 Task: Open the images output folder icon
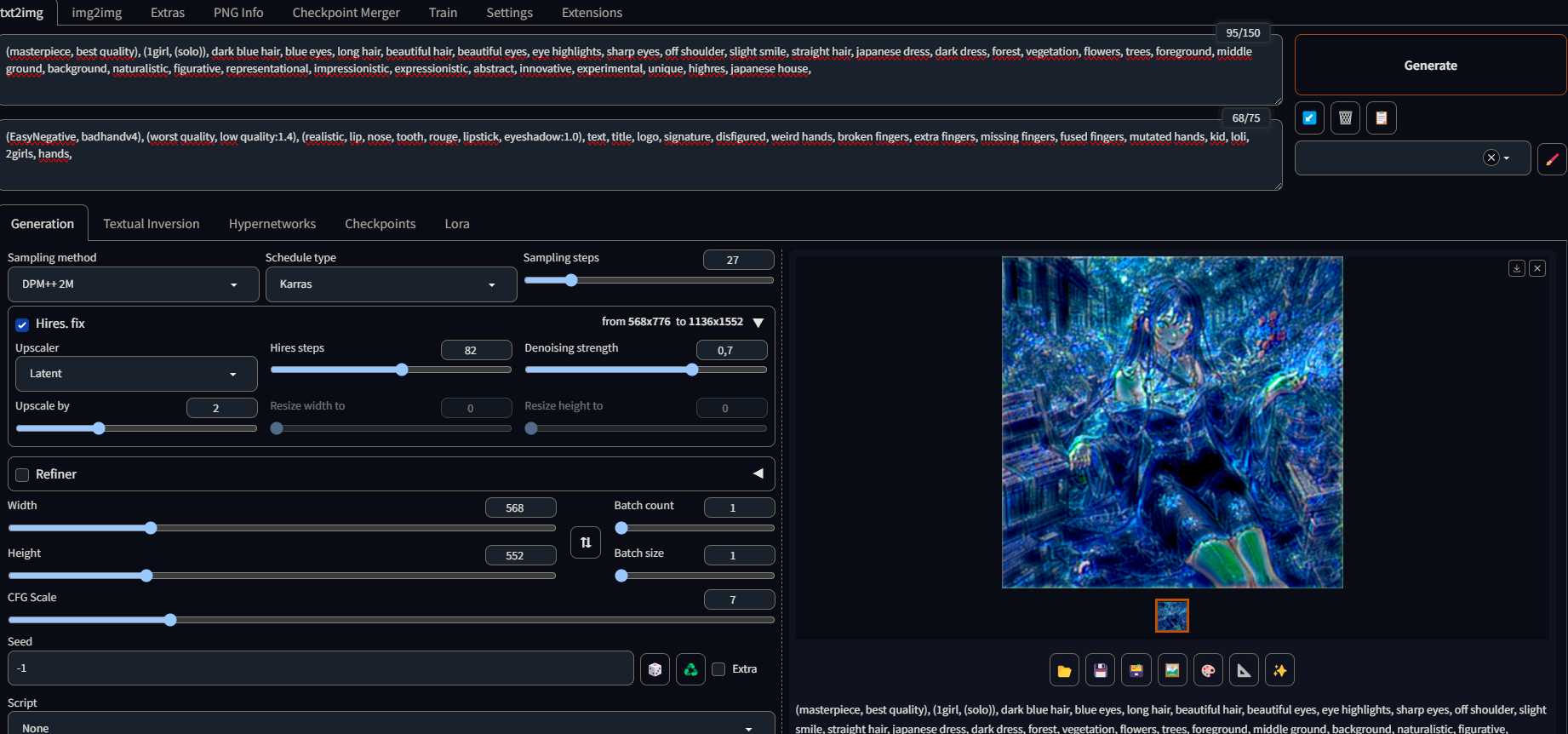coord(1064,670)
